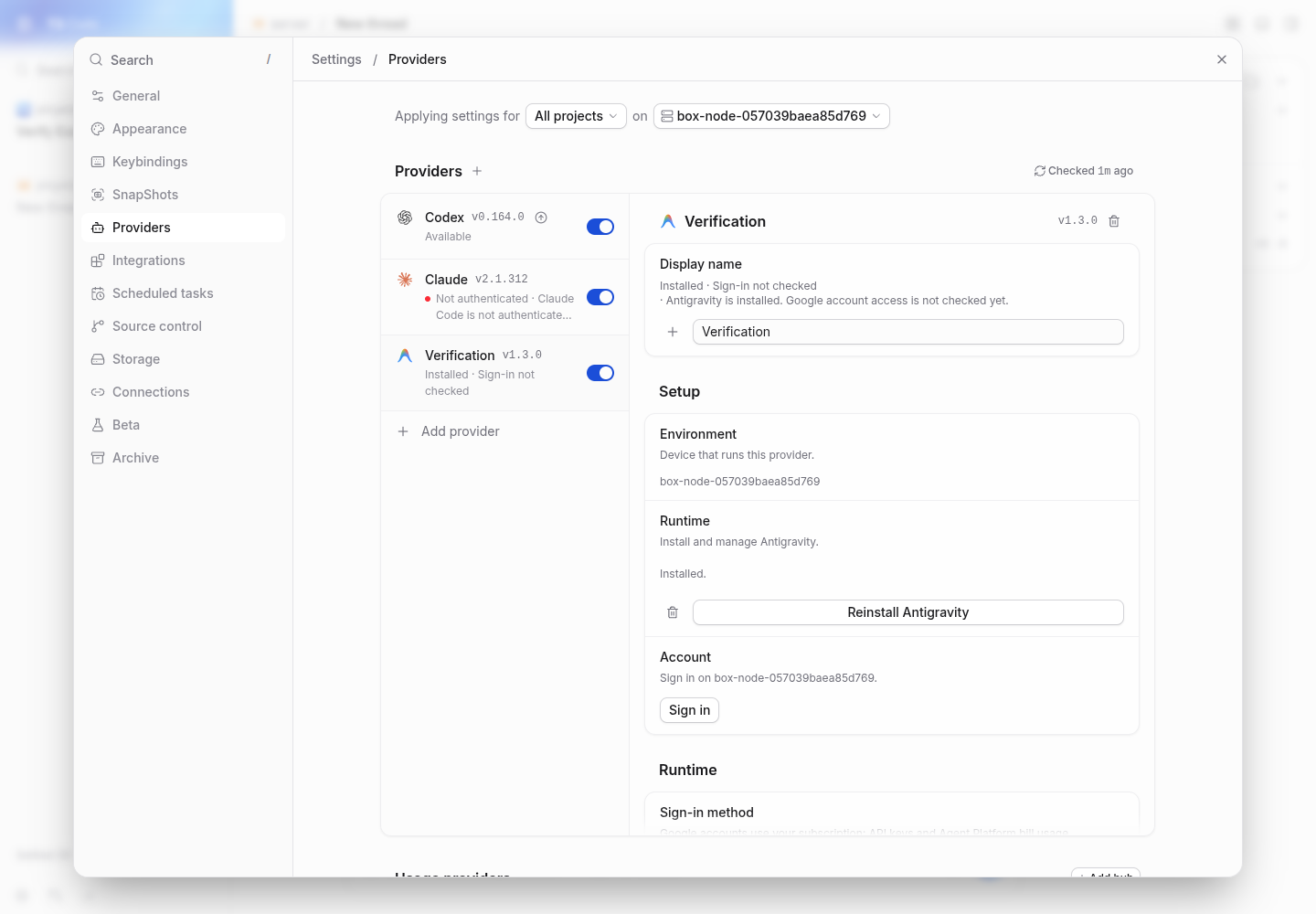Screen dimensions: 1316x914
Task: Click the Settings breadcrumb link
Action: click(336, 59)
